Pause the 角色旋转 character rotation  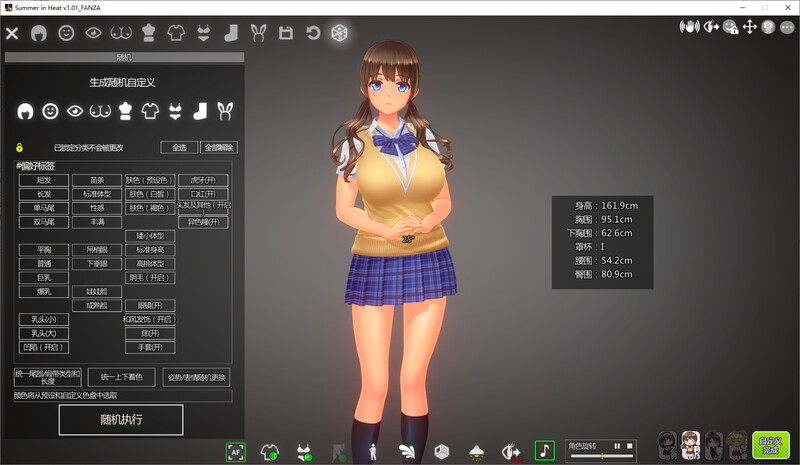click(x=617, y=446)
